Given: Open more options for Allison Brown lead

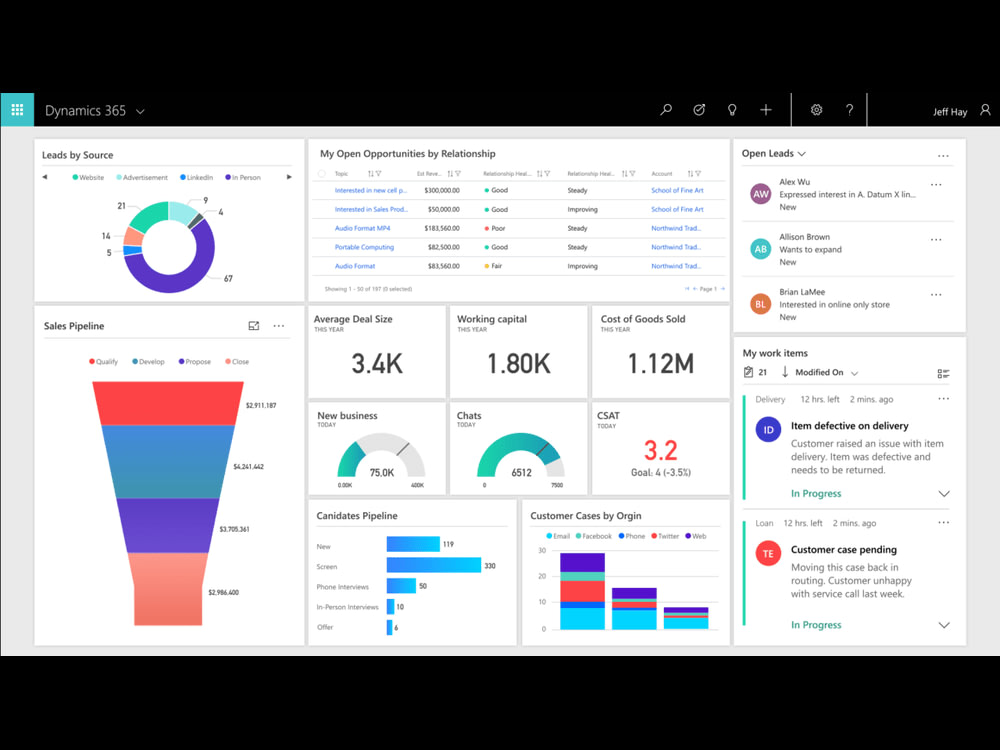Looking at the screenshot, I should tap(936, 240).
